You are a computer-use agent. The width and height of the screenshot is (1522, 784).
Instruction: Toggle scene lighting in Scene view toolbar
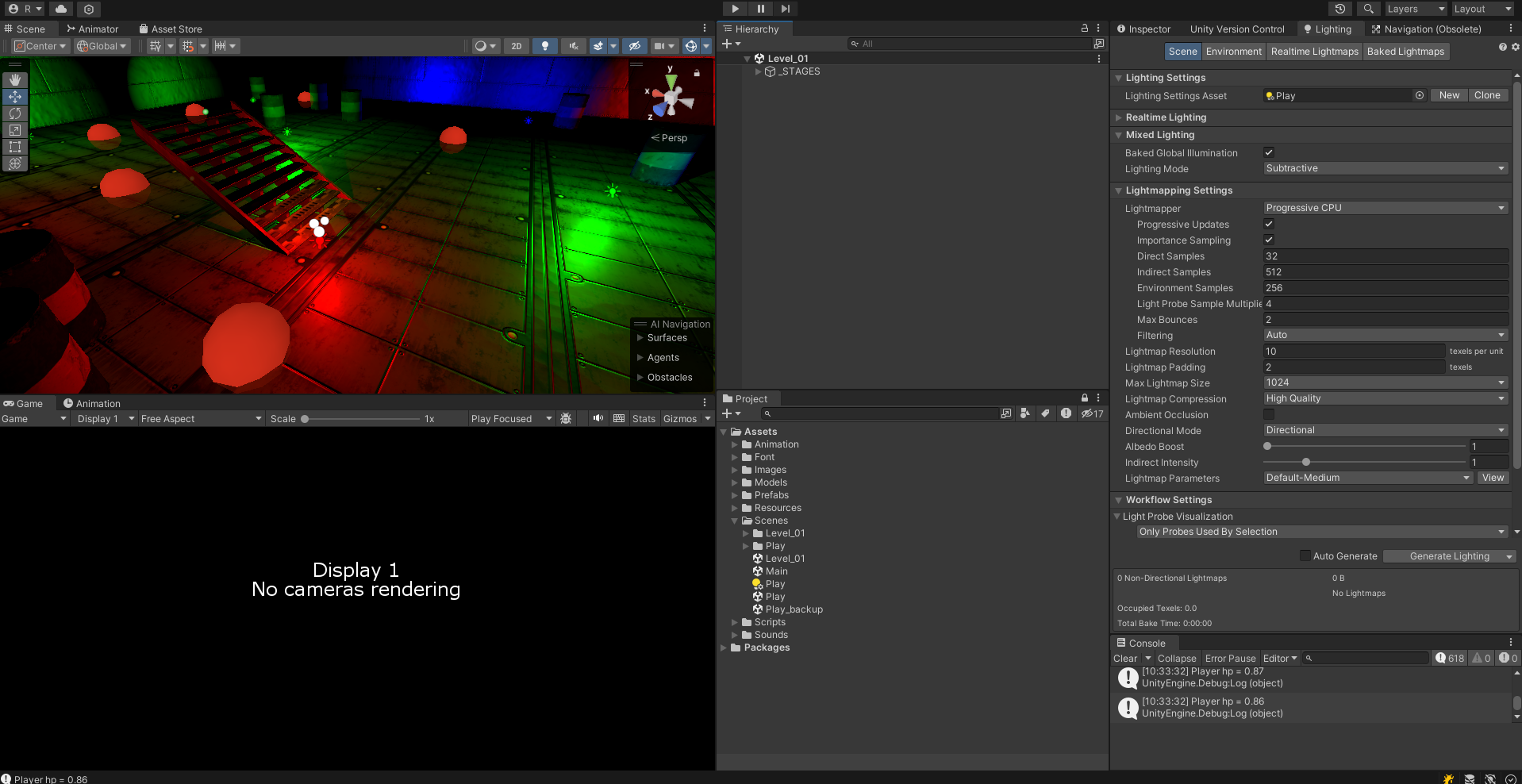(545, 45)
